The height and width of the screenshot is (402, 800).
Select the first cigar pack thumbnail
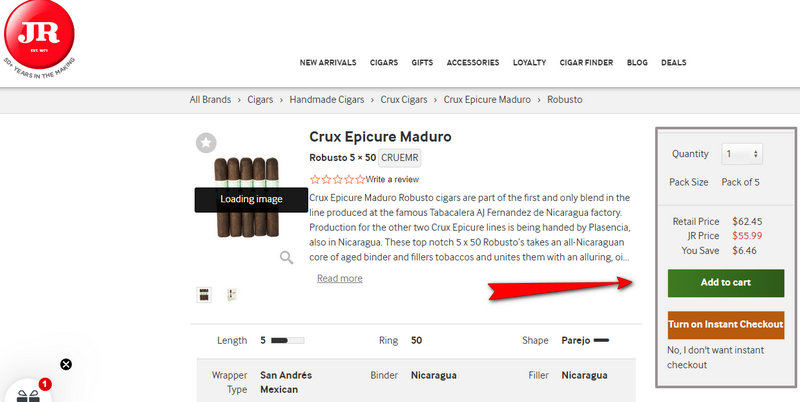205,294
